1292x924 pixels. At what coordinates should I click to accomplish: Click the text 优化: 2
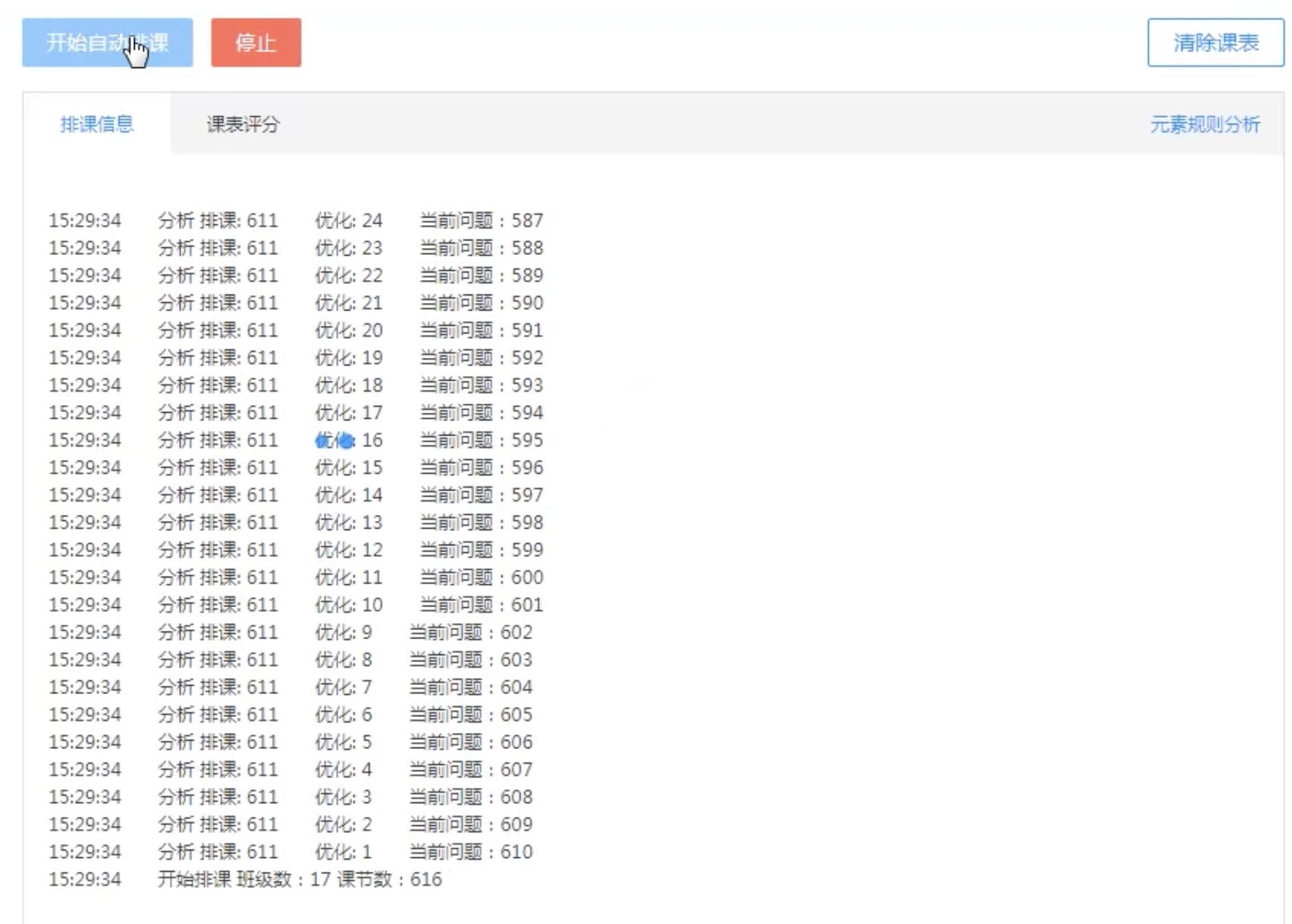click(343, 824)
